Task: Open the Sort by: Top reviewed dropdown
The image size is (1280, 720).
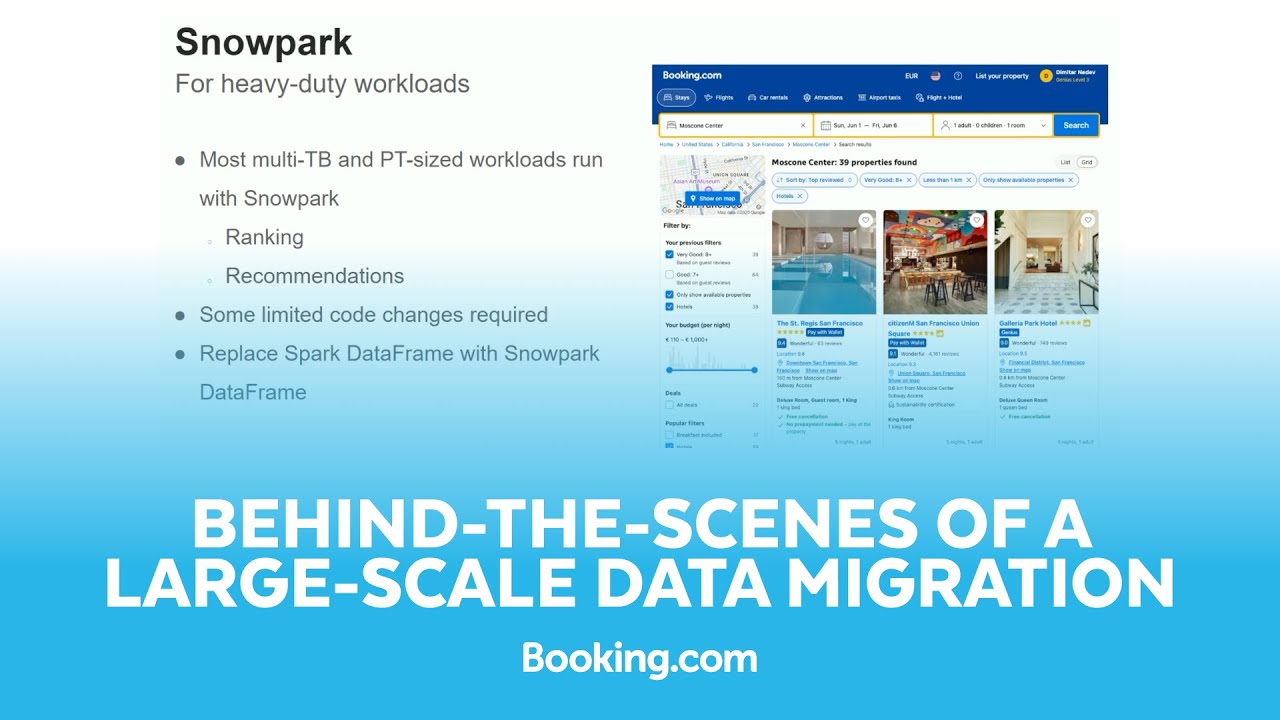Action: pyautogui.click(x=815, y=180)
